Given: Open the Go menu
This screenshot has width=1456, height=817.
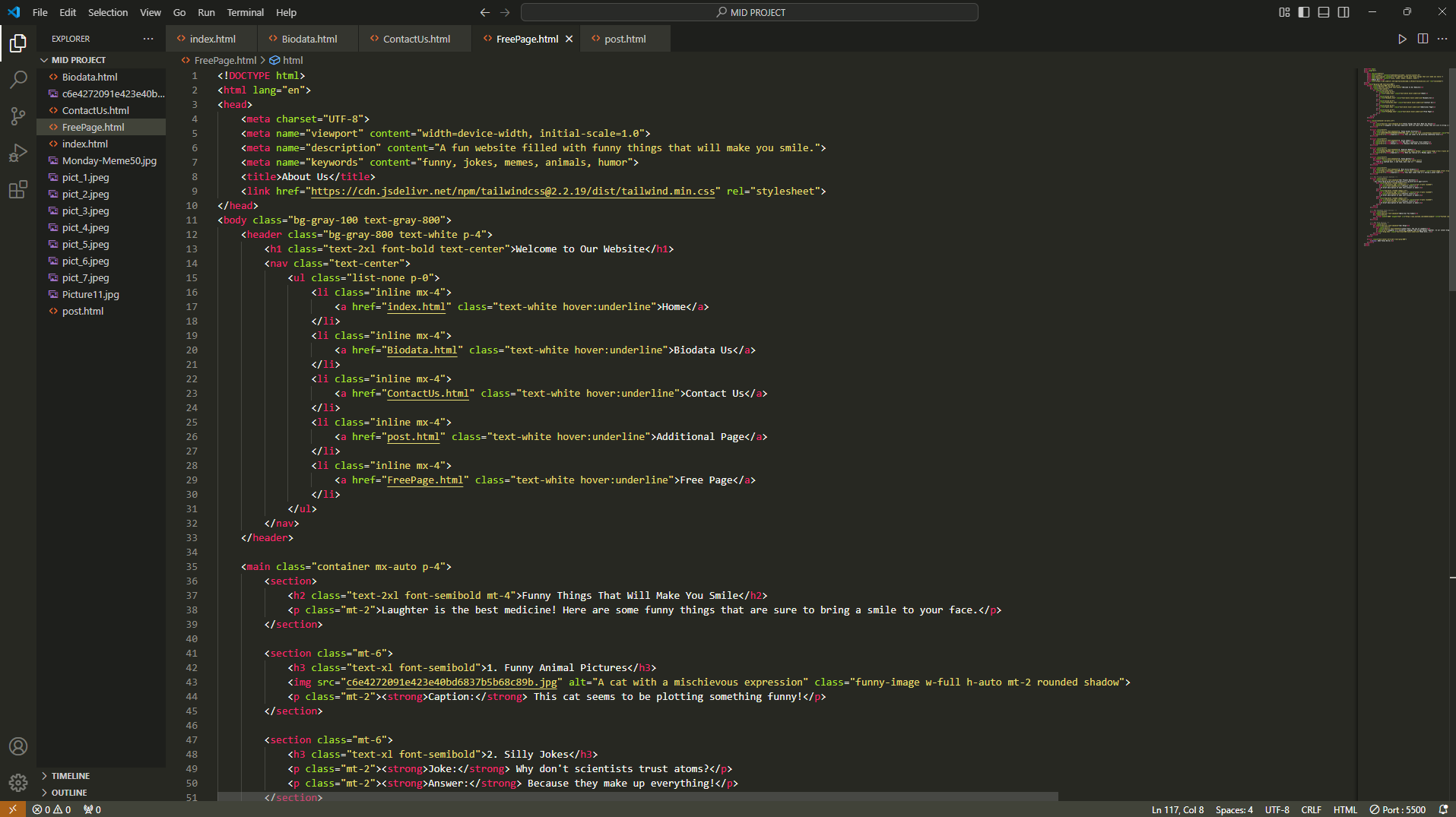Looking at the screenshot, I should (179, 12).
